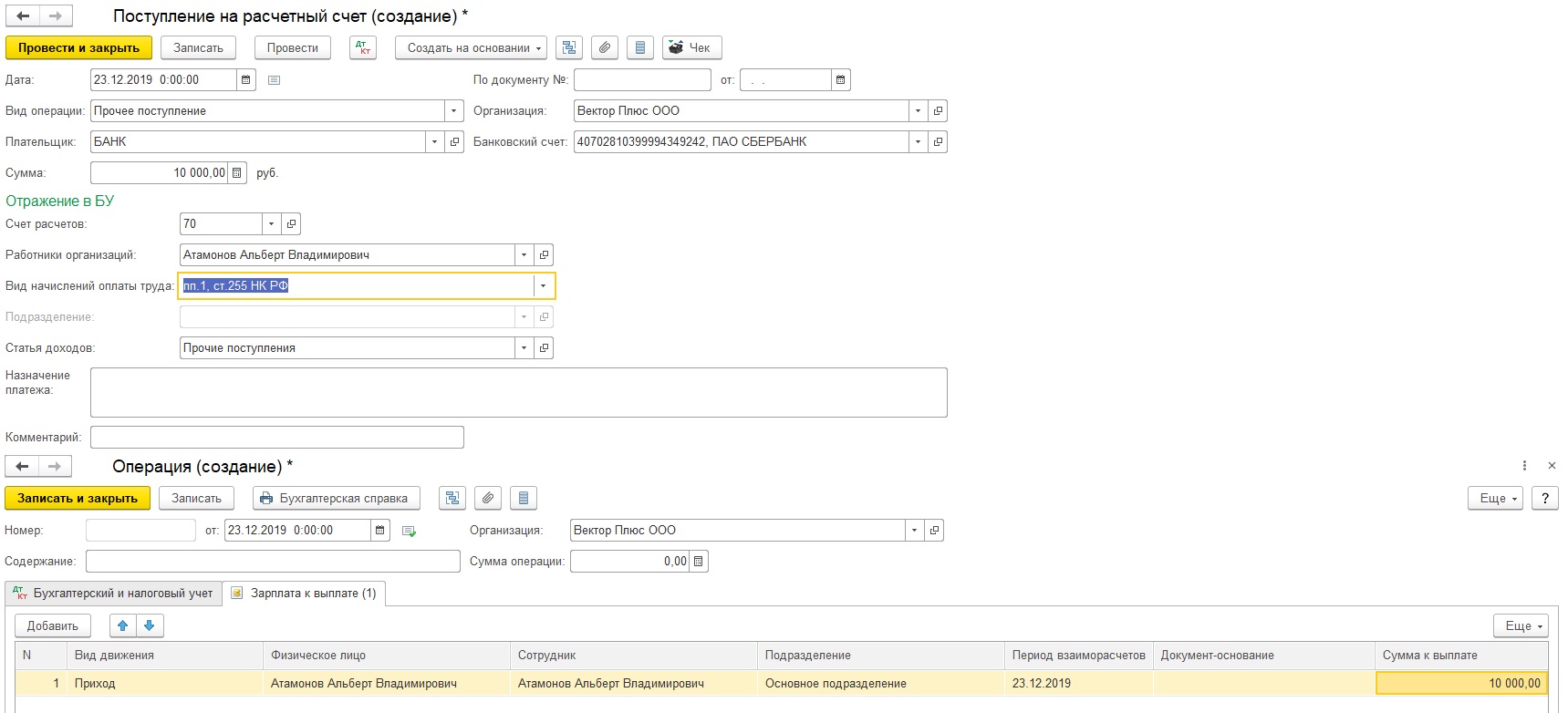This screenshot has width=1568, height=713.
Task: Add a table row with 'Добавить'
Action: 53,625
